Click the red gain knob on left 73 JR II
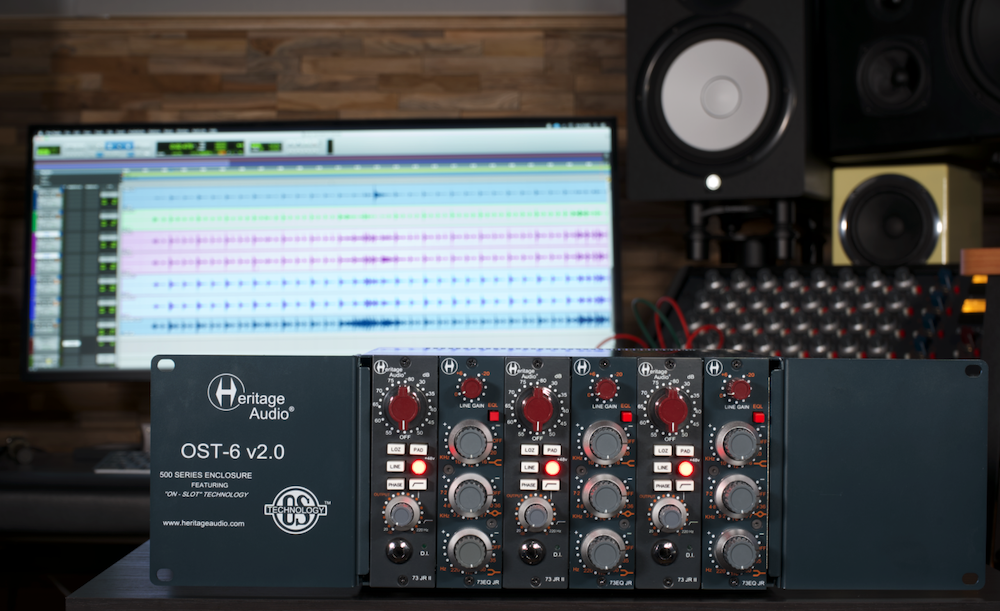 point(404,408)
